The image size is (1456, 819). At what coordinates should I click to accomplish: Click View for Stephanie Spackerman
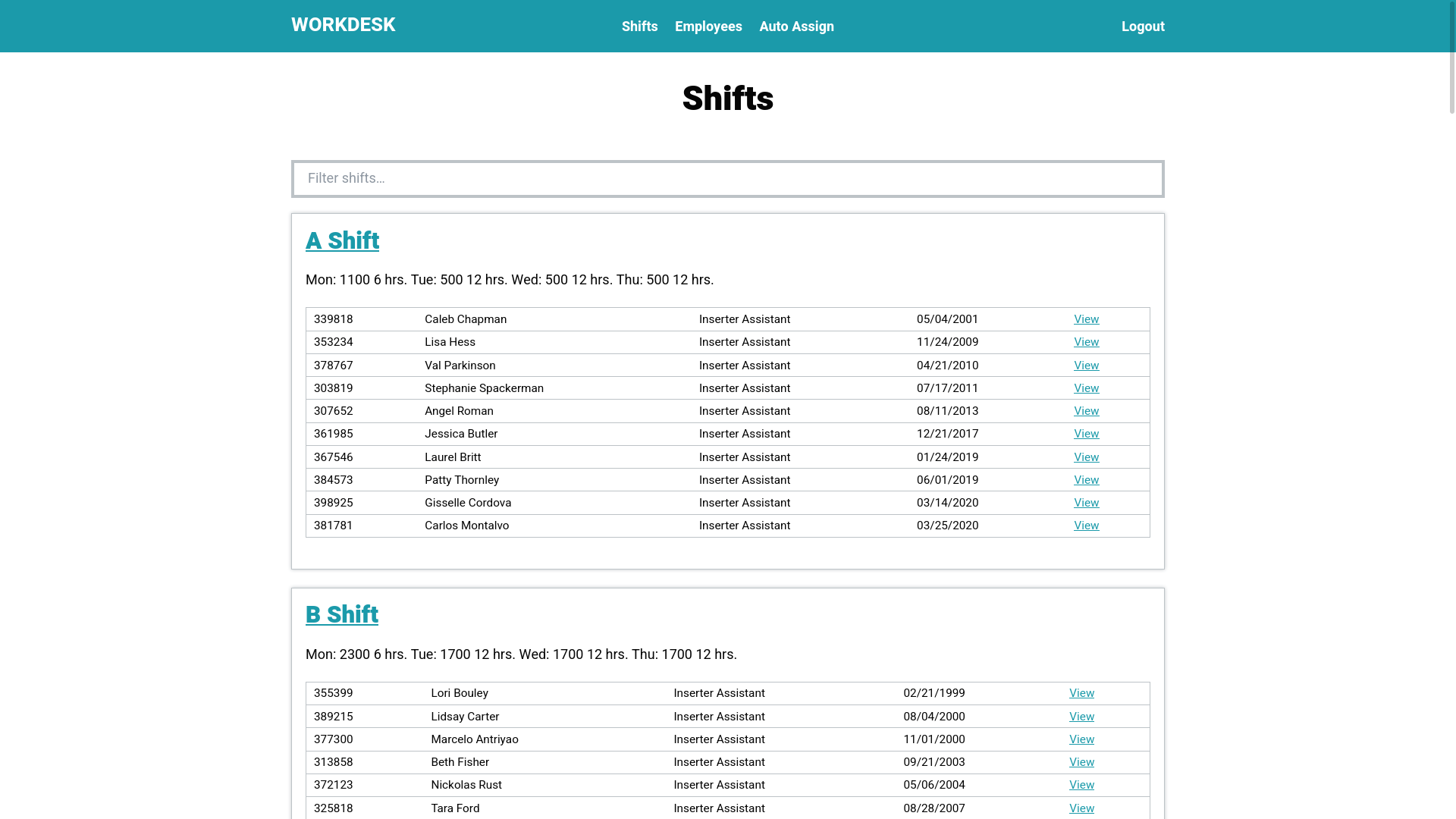[1086, 388]
